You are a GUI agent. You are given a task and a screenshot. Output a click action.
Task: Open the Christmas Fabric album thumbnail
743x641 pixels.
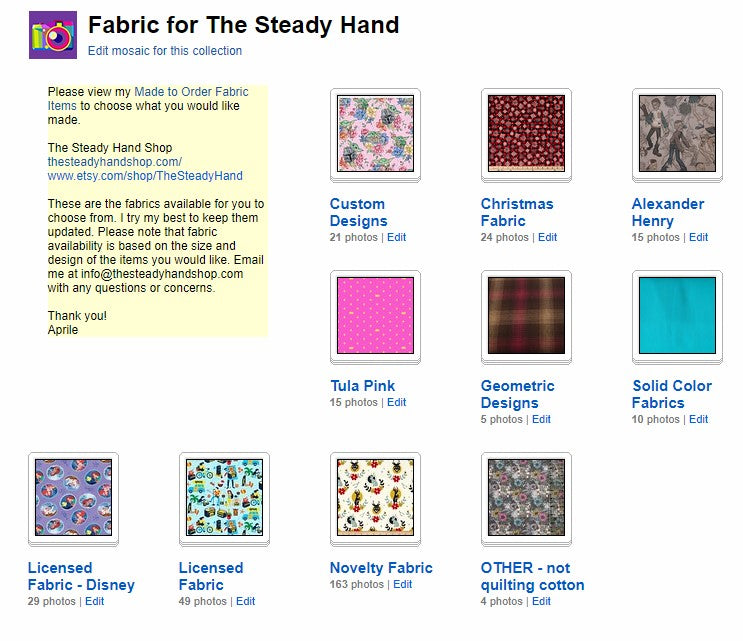coord(526,135)
